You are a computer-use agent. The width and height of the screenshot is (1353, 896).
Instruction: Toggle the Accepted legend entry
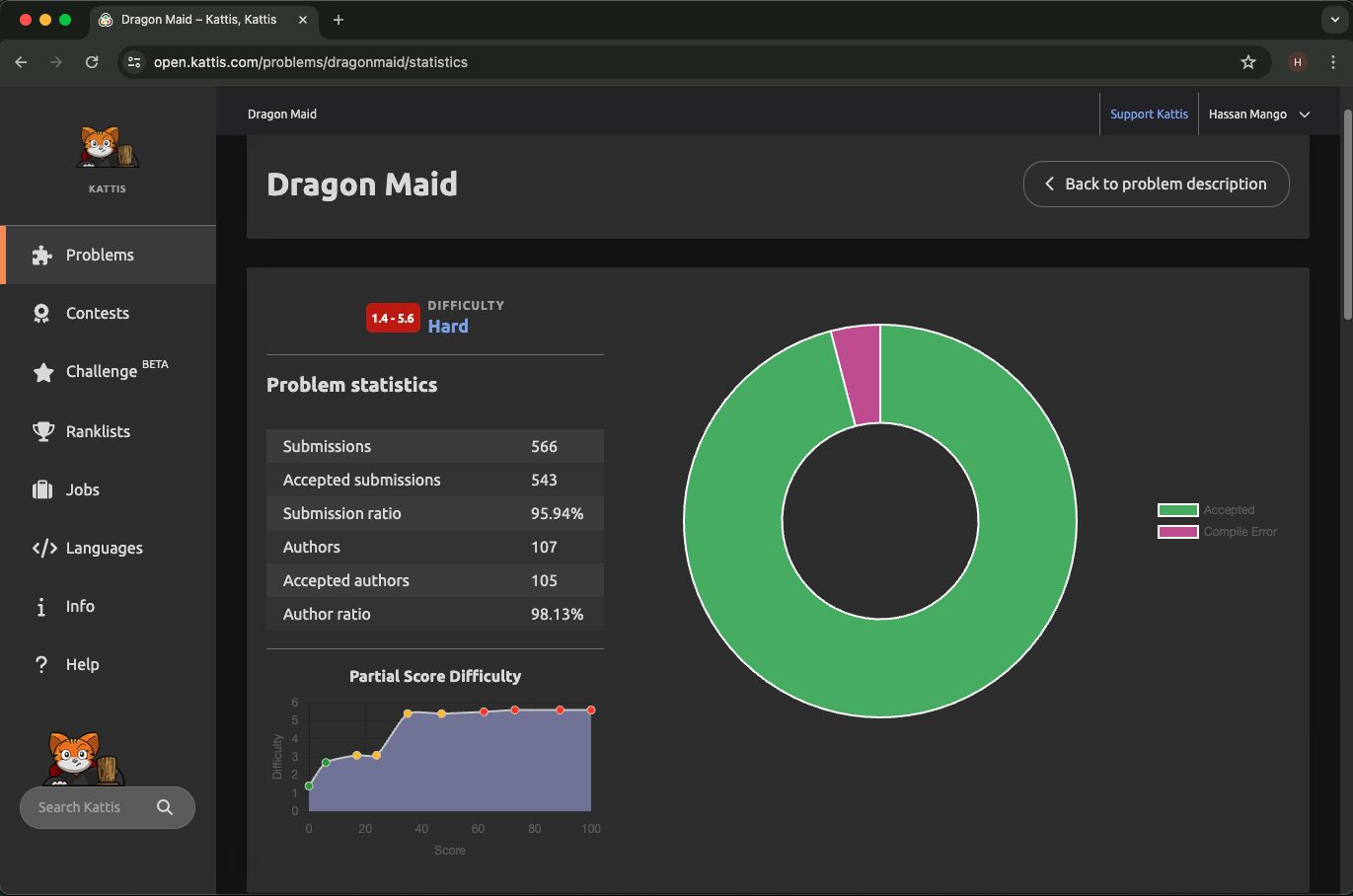1206,510
